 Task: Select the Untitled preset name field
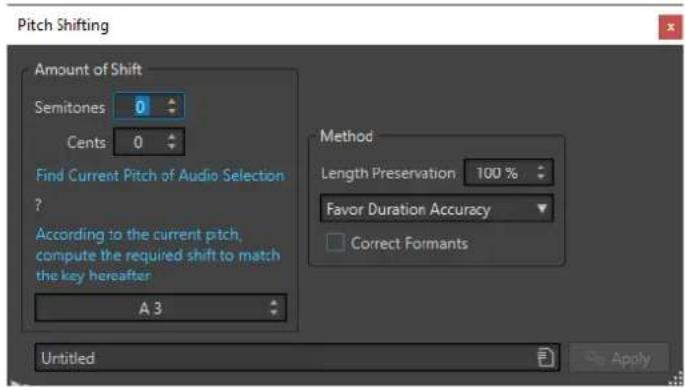click(x=286, y=358)
